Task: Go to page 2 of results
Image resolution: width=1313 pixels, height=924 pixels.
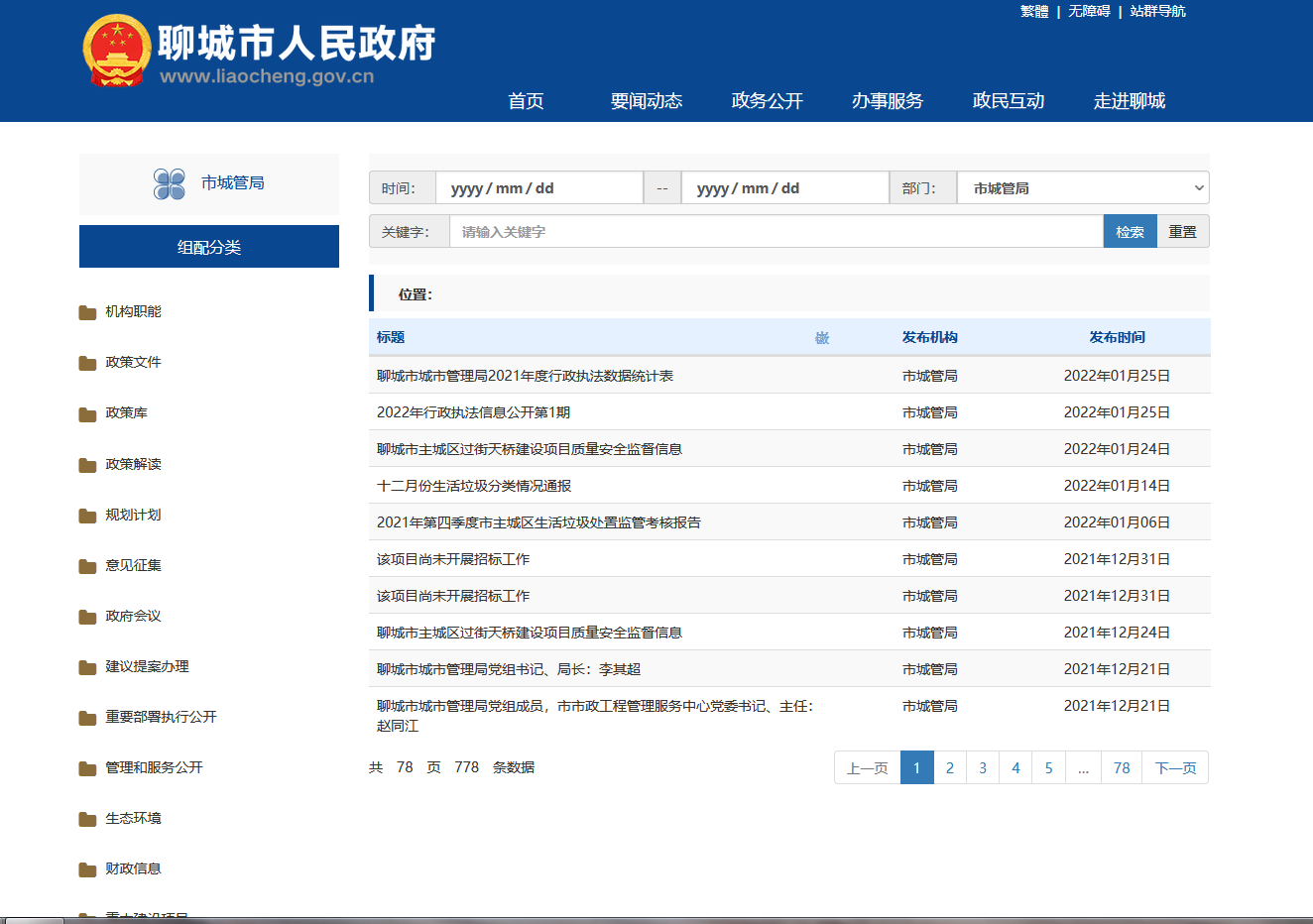Action: [950, 767]
